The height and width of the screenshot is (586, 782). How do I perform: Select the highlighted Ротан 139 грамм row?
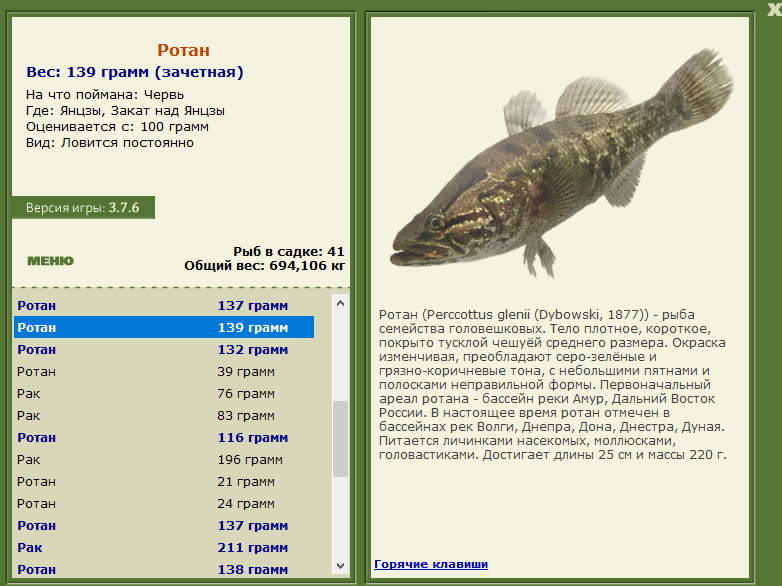coord(164,327)
